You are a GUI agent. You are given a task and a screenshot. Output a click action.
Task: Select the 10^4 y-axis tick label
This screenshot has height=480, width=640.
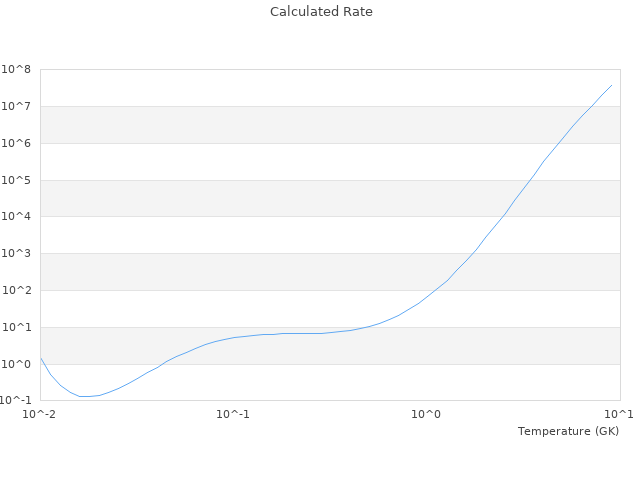17,217
